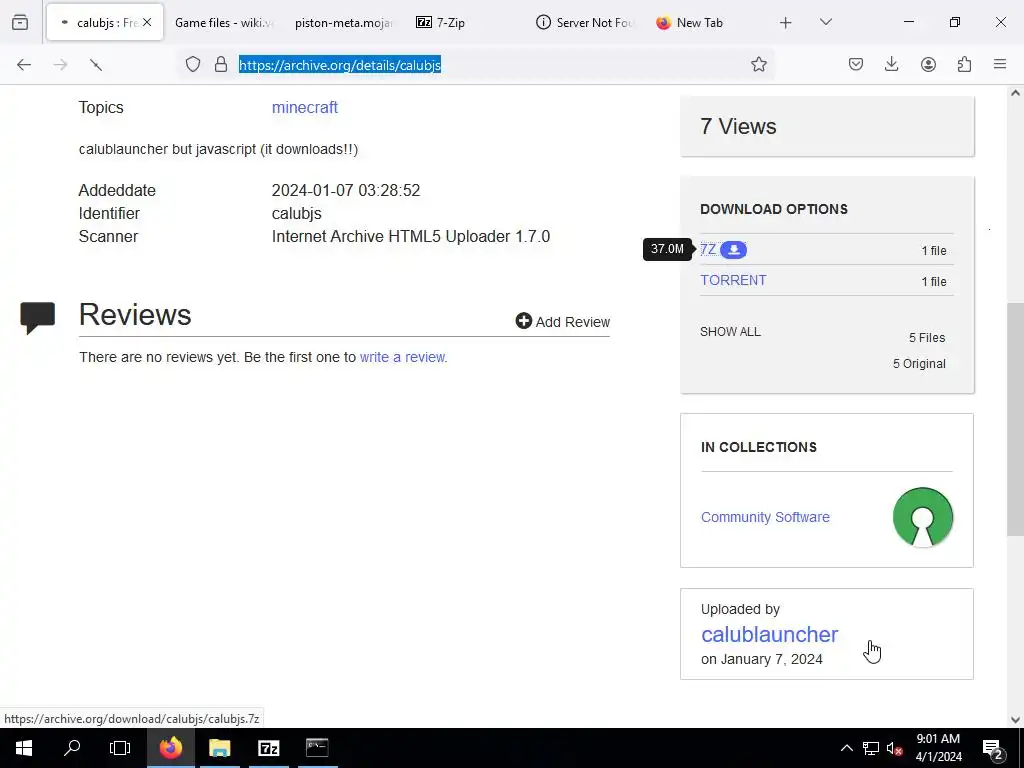Click muted volume tray icon
Screen dimensions: 1024x768
894,748
